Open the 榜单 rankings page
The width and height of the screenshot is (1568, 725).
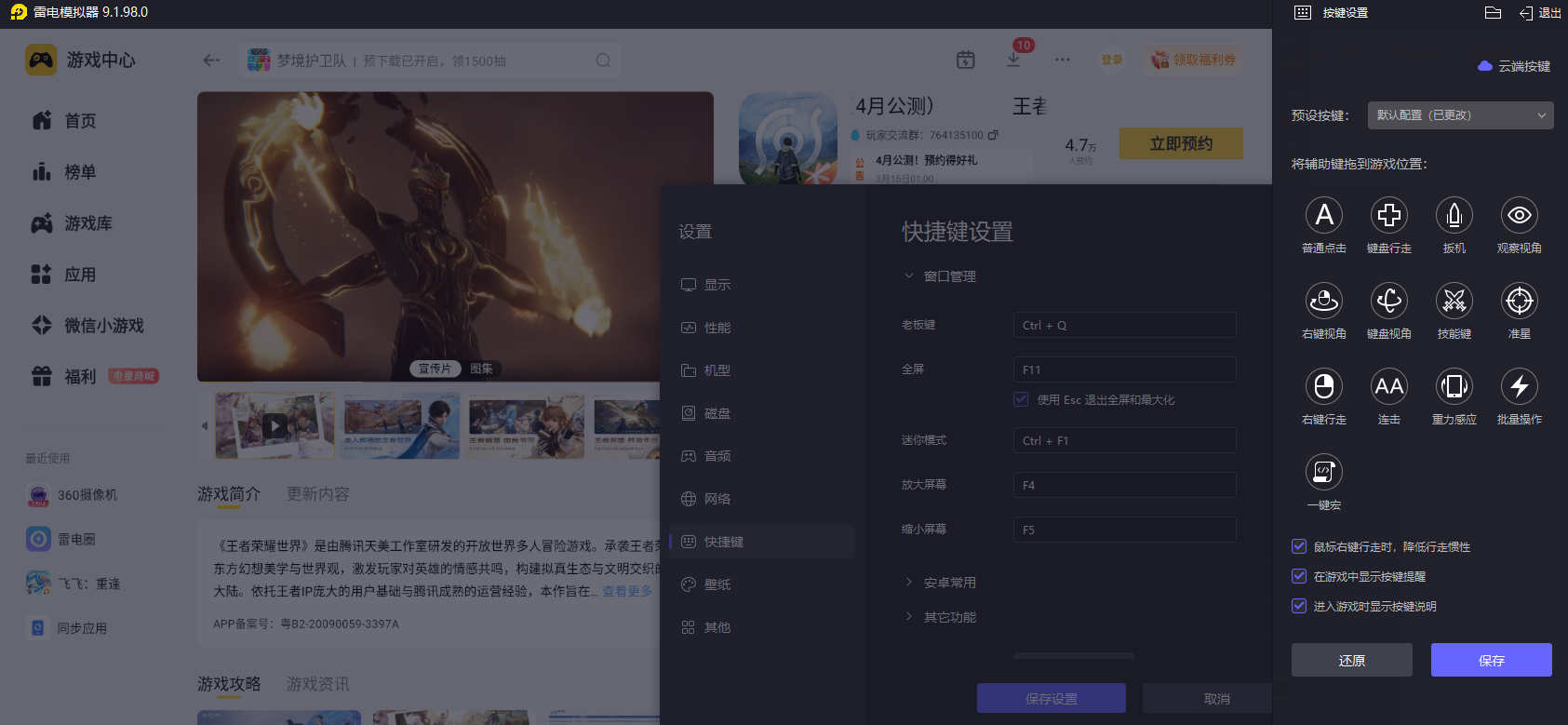(64, 172)
